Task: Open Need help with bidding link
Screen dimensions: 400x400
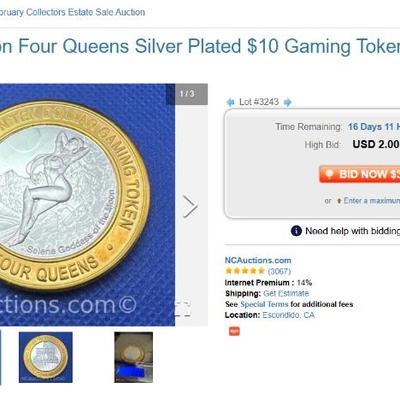Action: (353, 231)
